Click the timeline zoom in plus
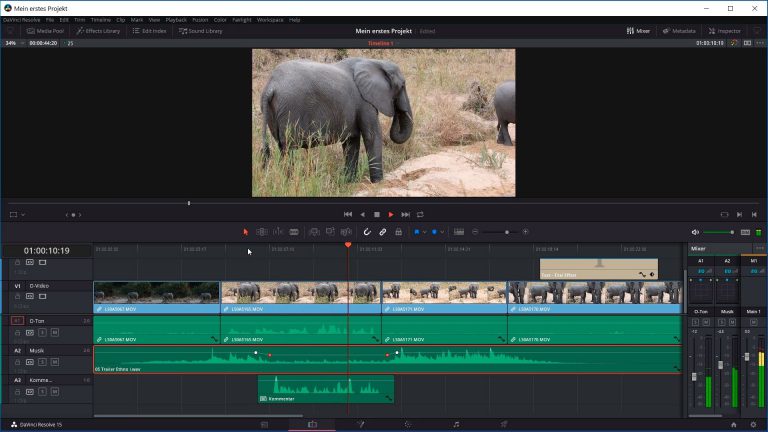 526,232
